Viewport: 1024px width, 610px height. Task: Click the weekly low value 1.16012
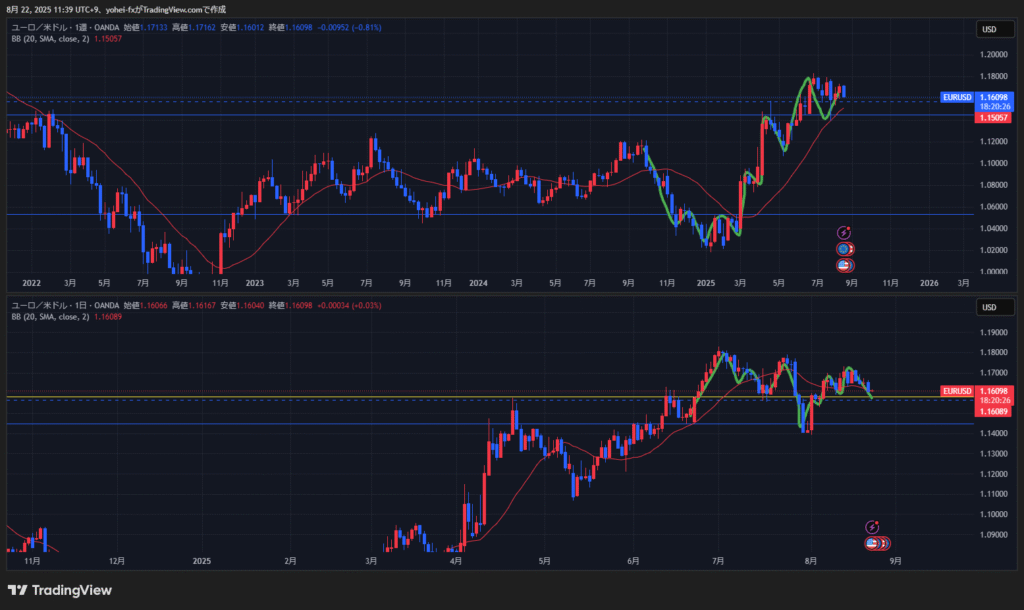(x=250, y=27)
